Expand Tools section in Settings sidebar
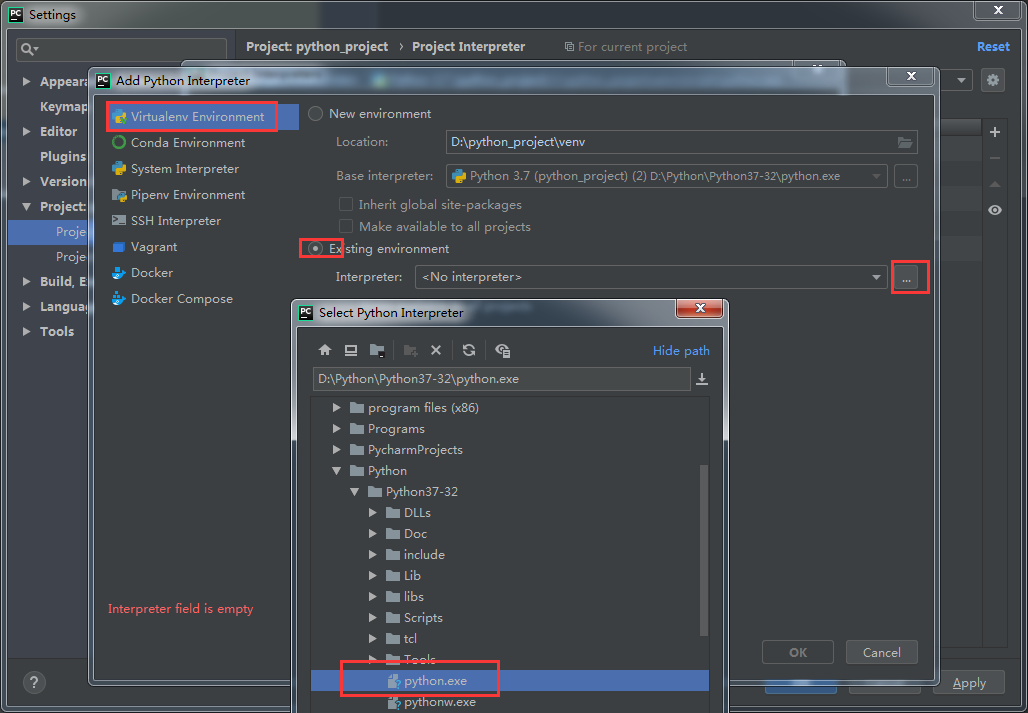Image resolution: width=1028 pixels, height=713 pixels. (x=26, y=331)
